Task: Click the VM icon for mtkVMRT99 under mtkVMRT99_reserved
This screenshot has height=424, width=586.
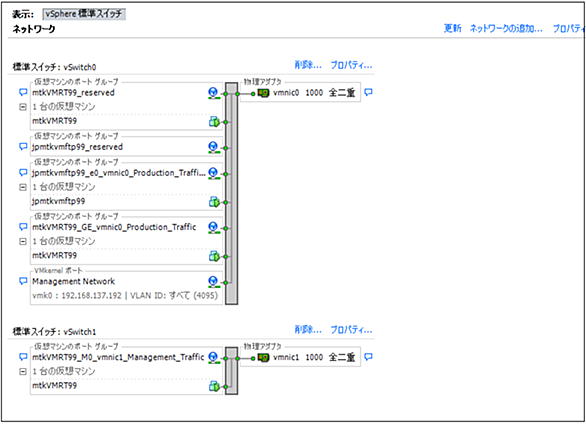Action: click(214, 121)
